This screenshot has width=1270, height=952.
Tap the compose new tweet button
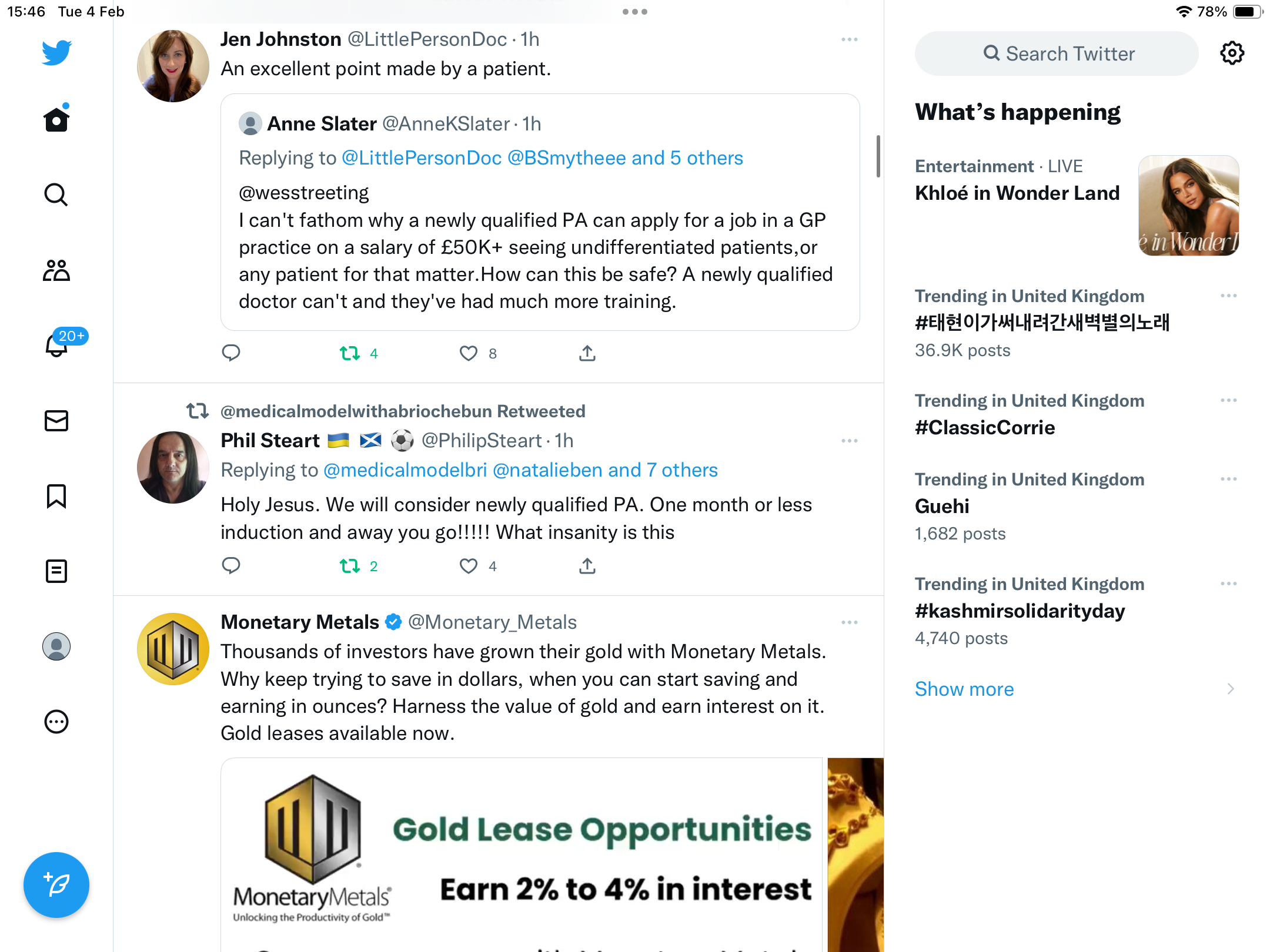(x=56, y=885)
